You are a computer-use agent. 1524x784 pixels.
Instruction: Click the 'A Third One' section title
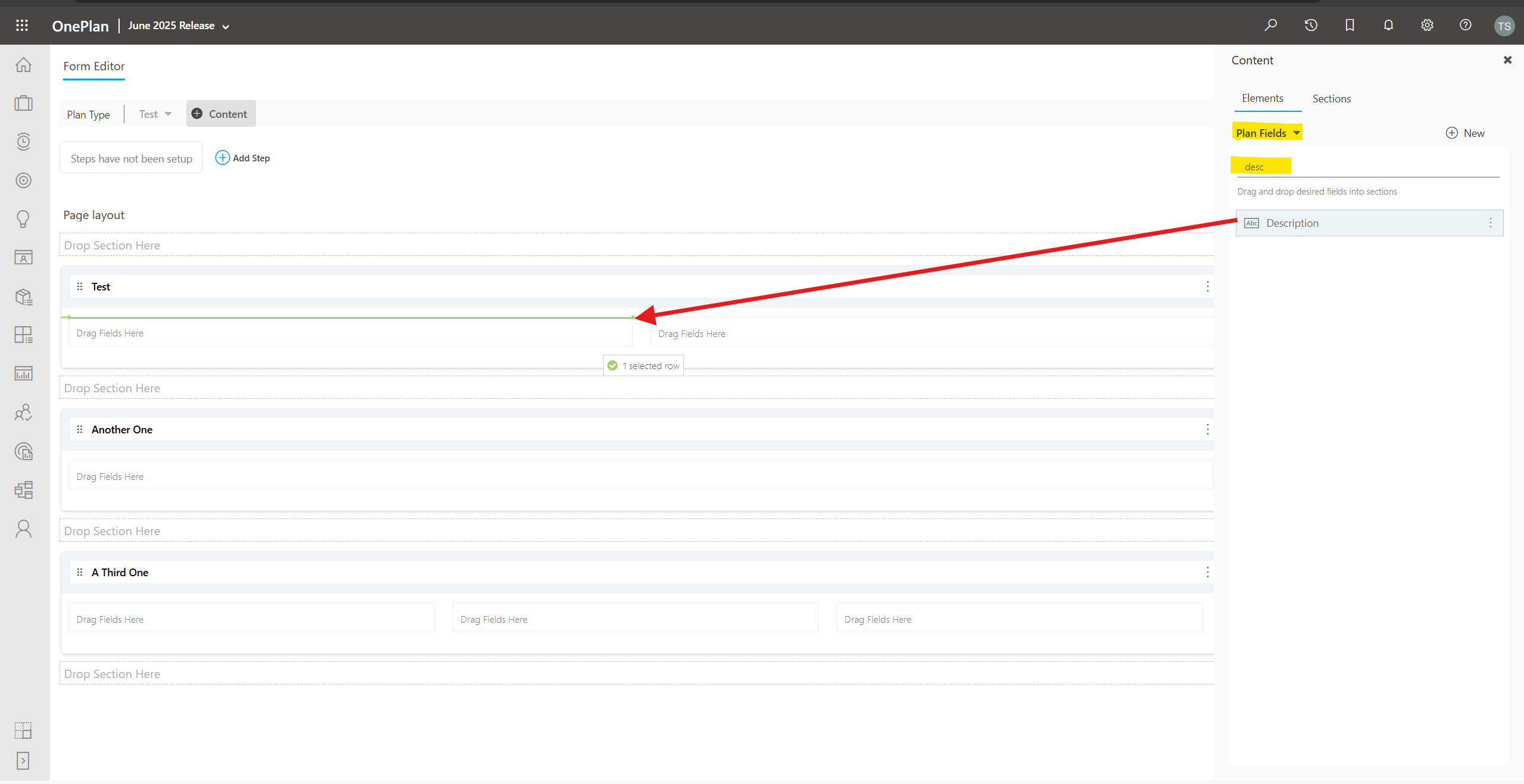pos(120,572)
